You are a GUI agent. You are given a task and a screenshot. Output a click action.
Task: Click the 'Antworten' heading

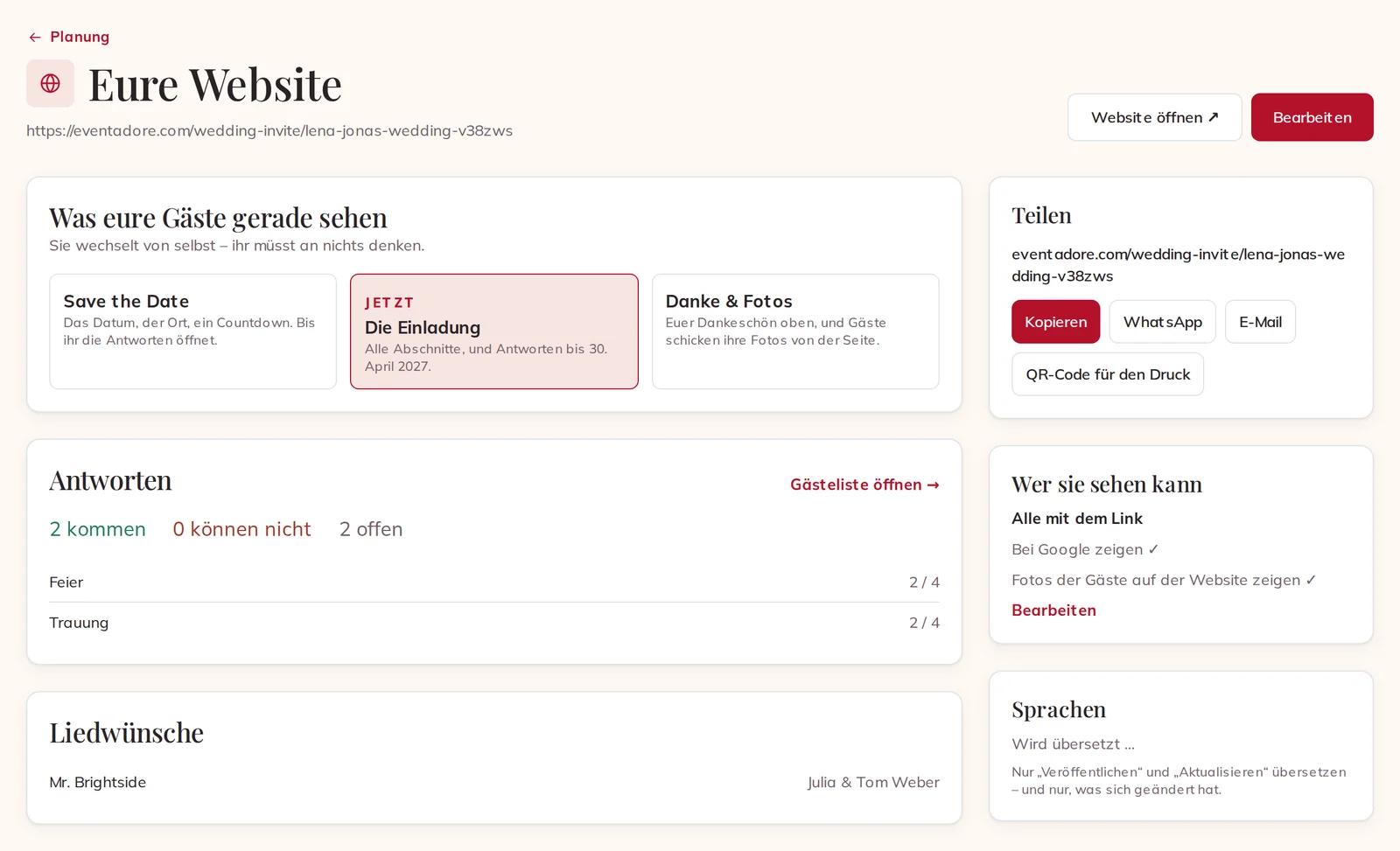tap(110, 480)
